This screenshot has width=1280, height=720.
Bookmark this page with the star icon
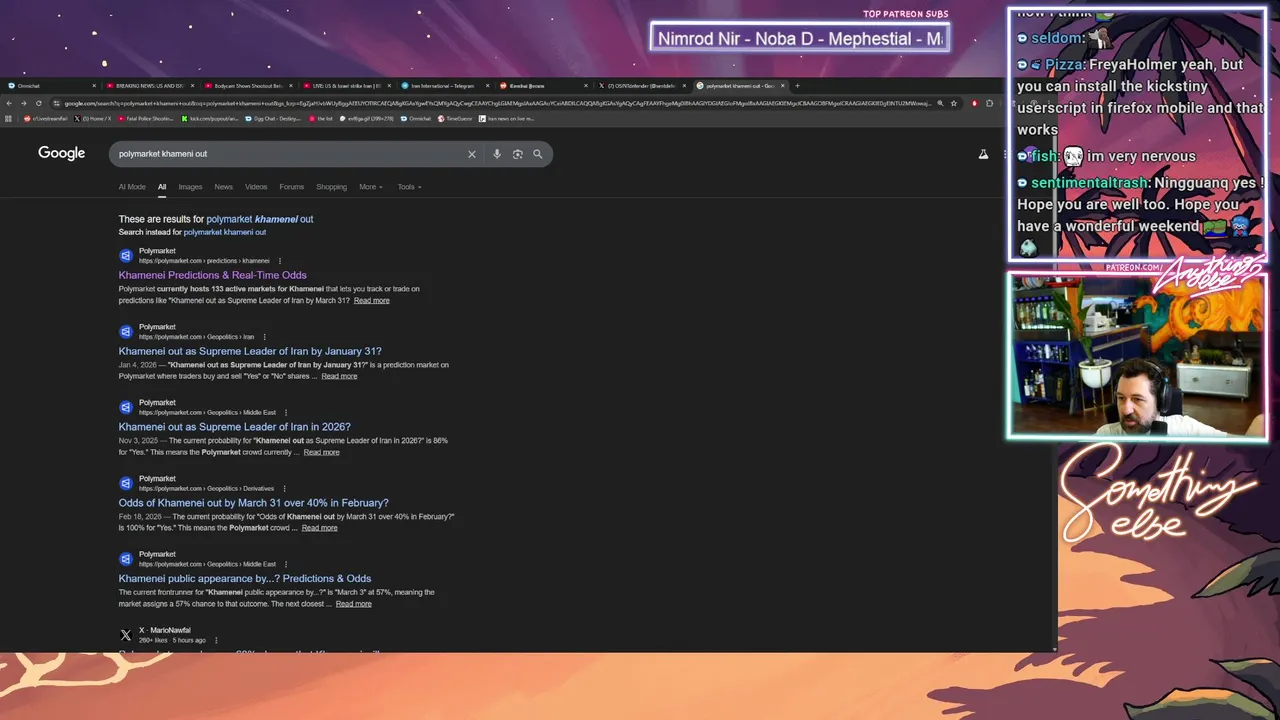[954, 103]
